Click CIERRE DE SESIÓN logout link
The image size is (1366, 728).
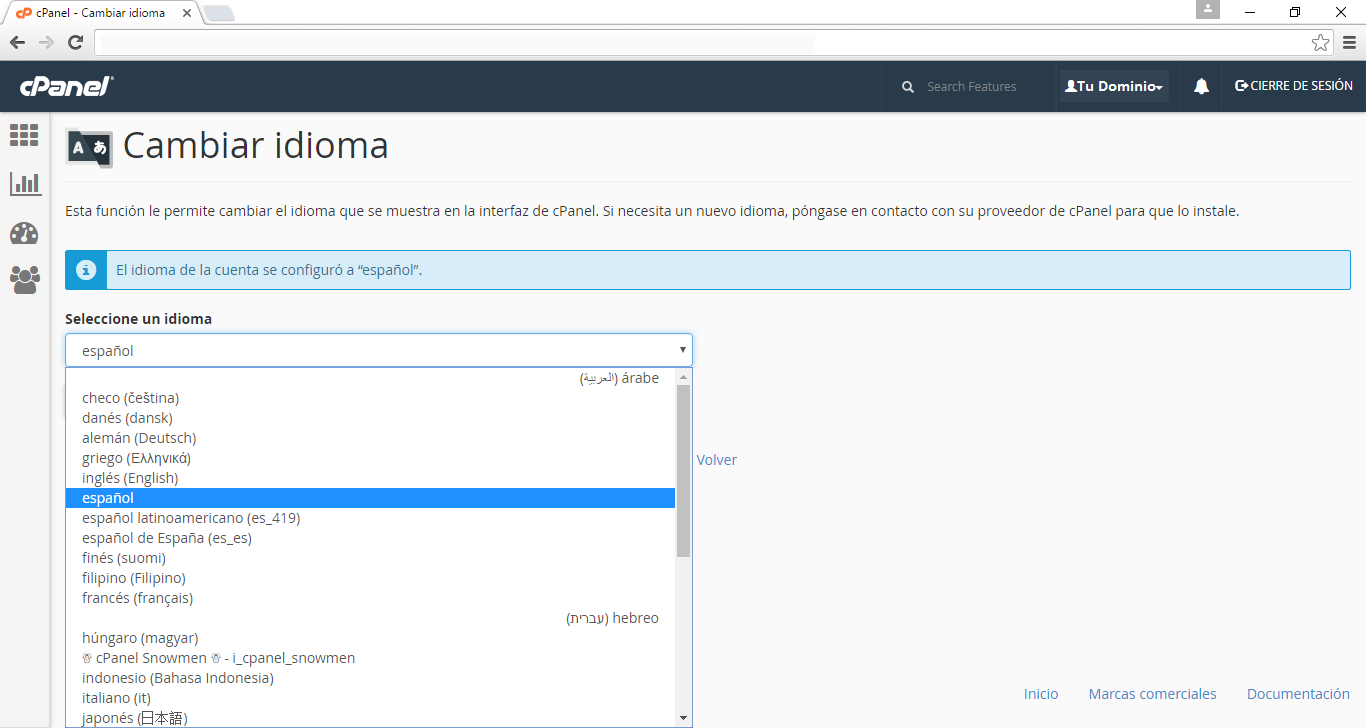pyautogui.click(x=1294, y=87)
